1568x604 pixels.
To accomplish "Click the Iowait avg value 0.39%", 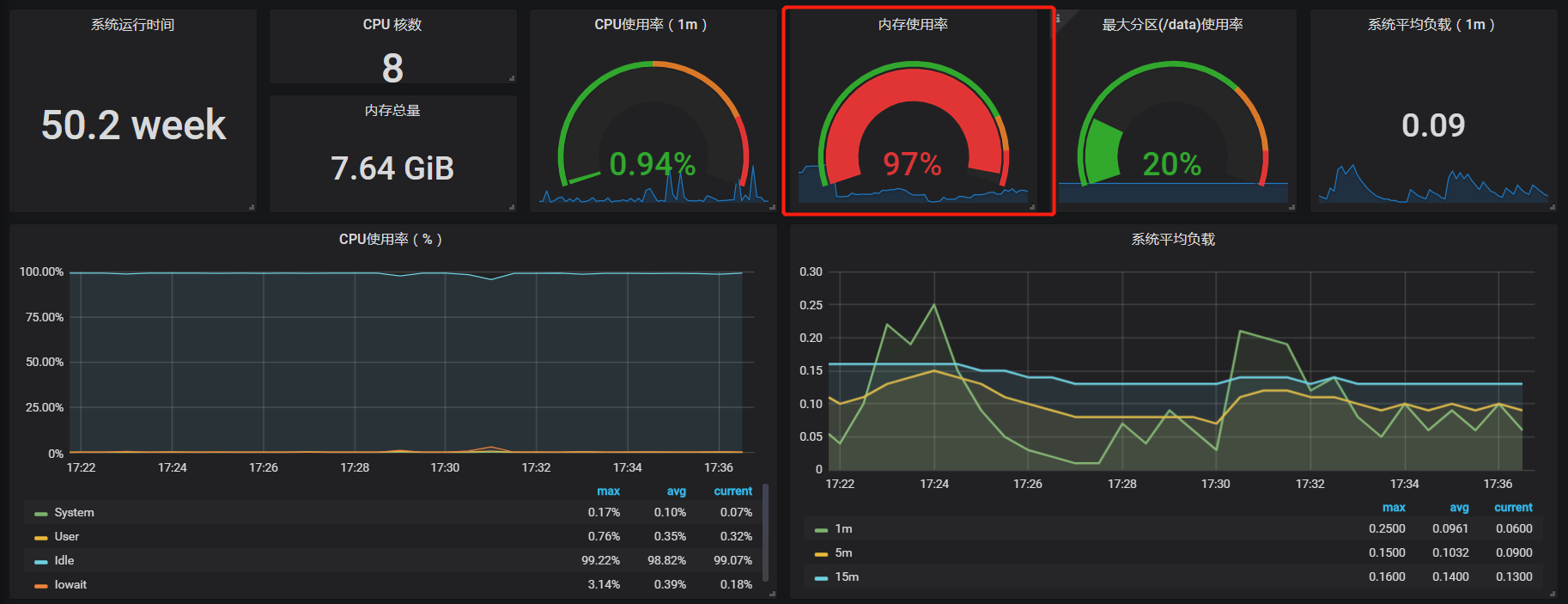I will click(670, 584).
